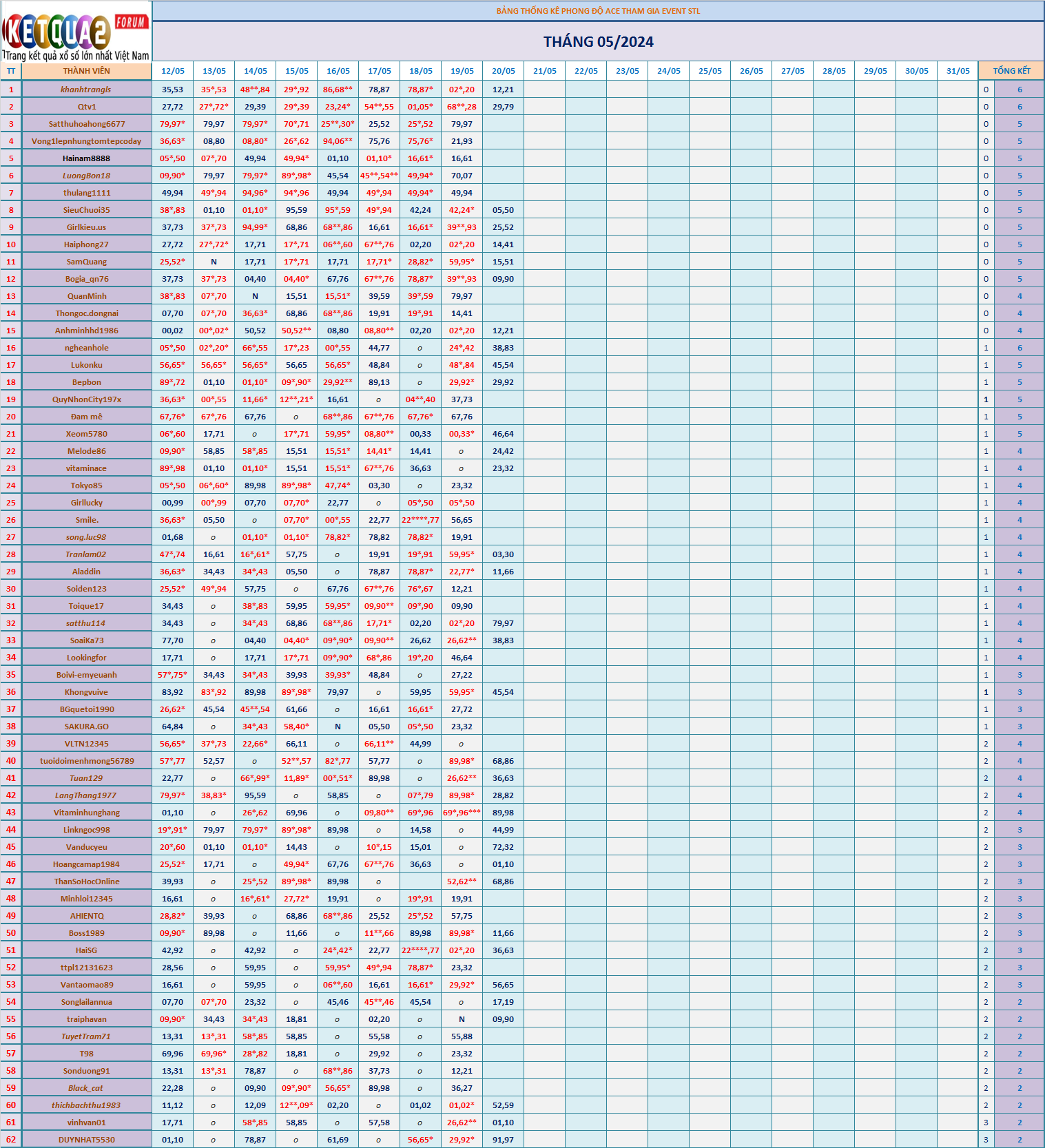Select member DUYNHAT5530 in last row

[87, 1140]
